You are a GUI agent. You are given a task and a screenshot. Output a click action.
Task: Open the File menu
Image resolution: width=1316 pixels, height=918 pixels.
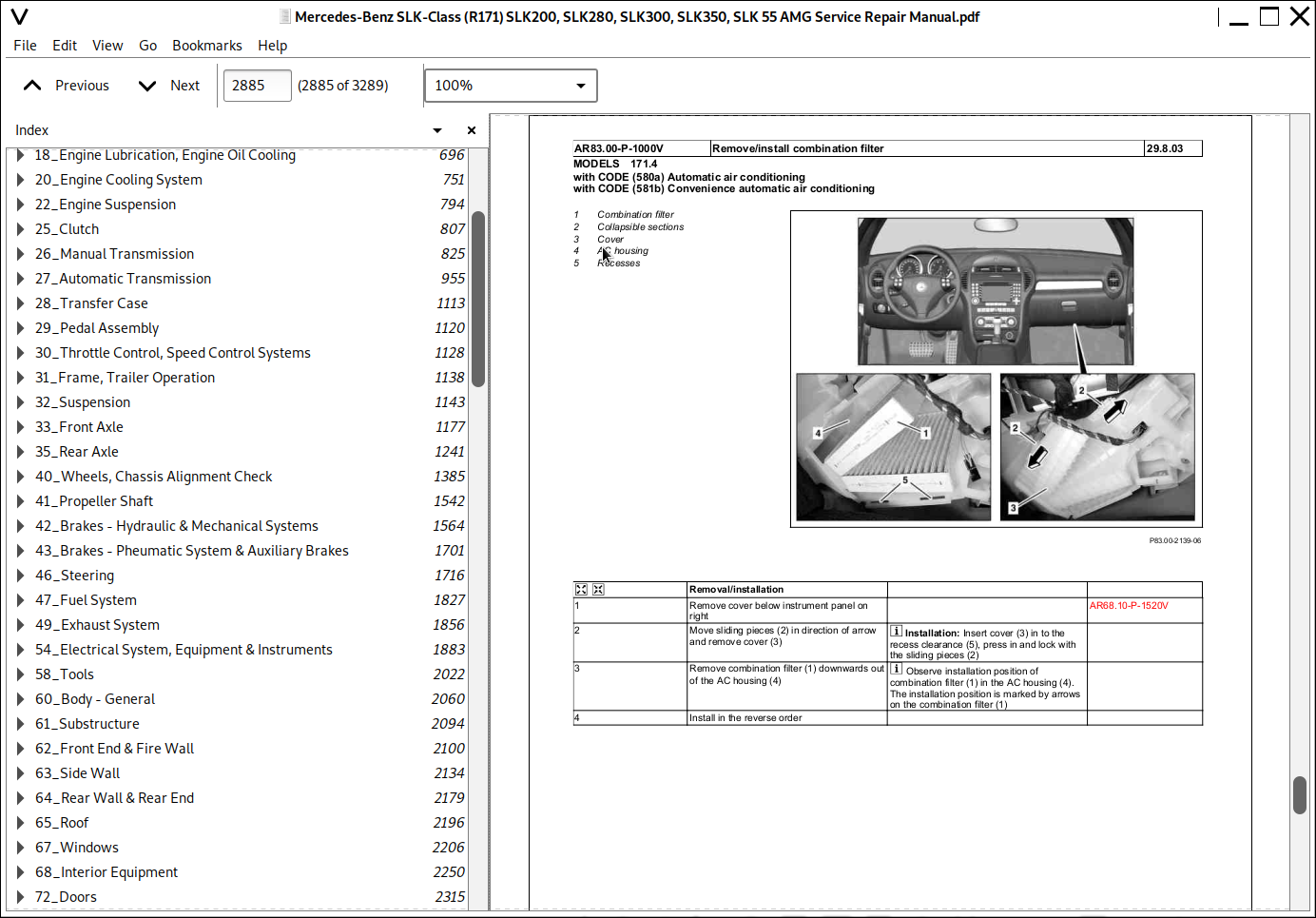tap(25, 46)
